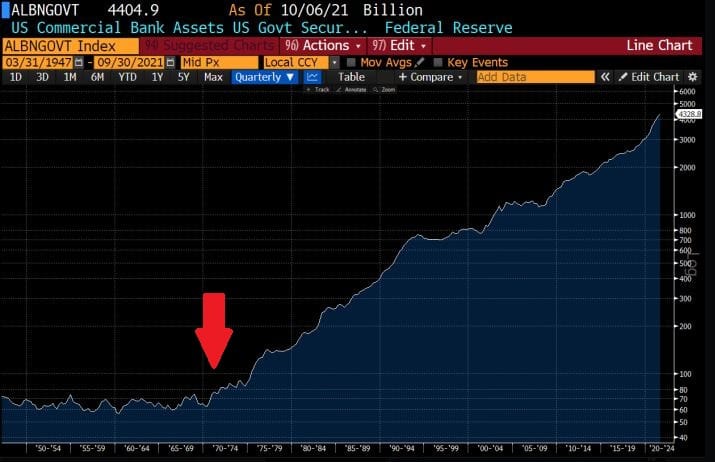This screenshot has width=715, height=462.
Task: Expand the Edit menu
Action: 399,46
